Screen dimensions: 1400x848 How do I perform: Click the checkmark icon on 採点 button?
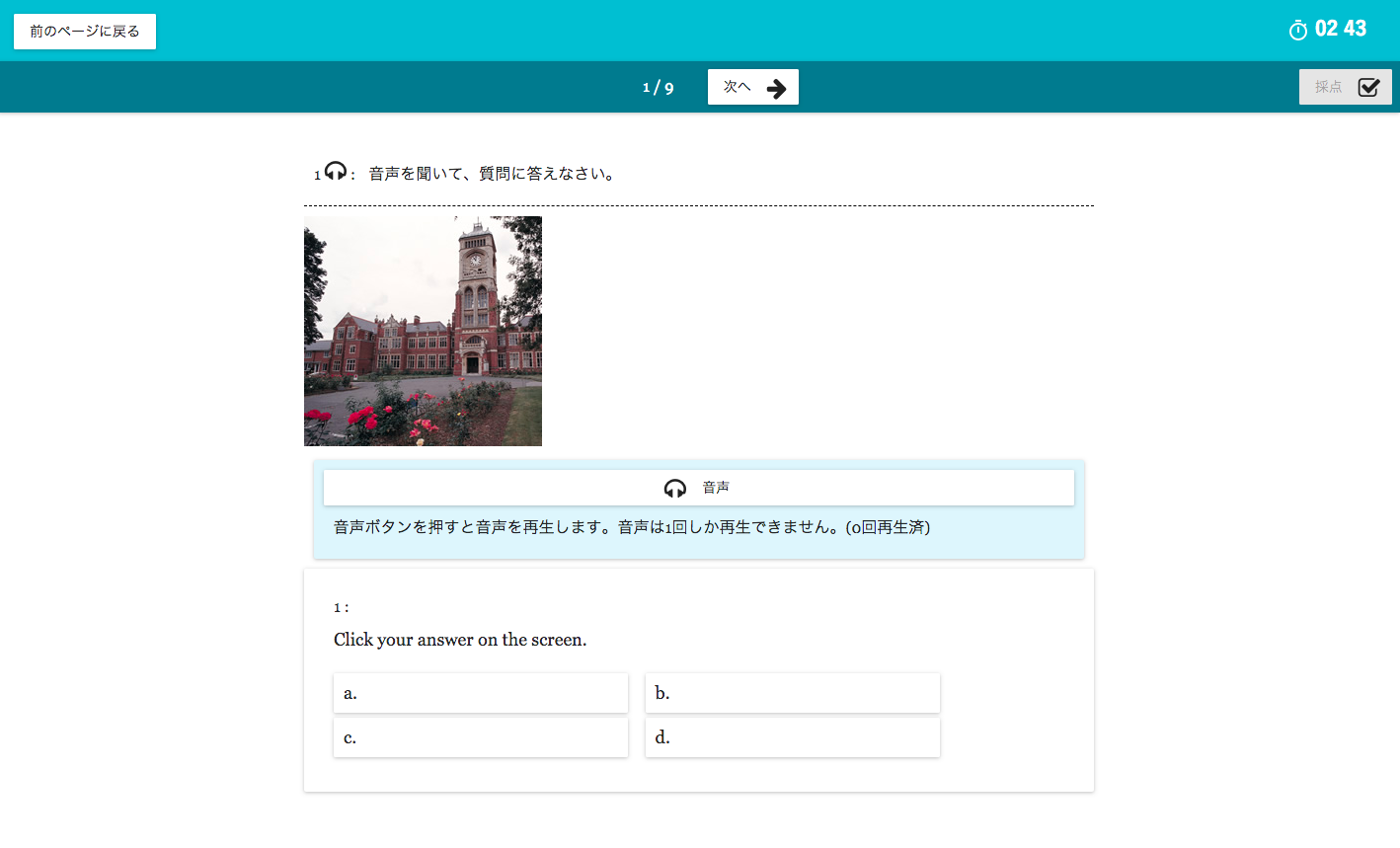click(1368, 88)
